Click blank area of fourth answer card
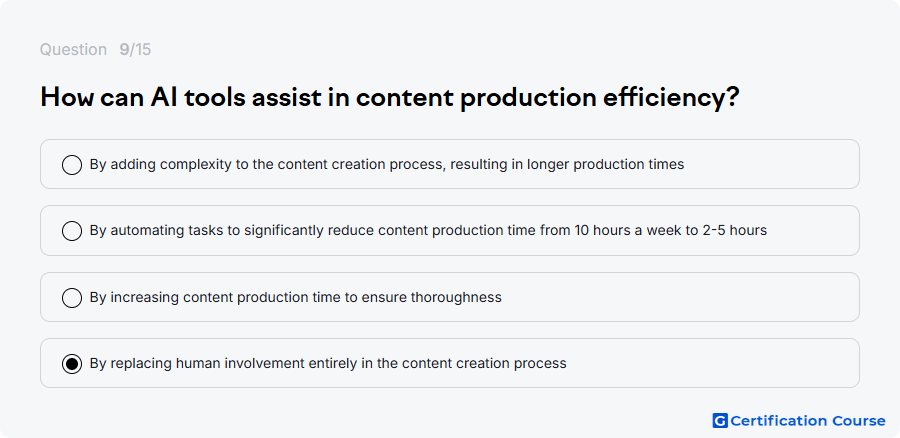Viewport: 900px width, 438px height. point(712,363)
